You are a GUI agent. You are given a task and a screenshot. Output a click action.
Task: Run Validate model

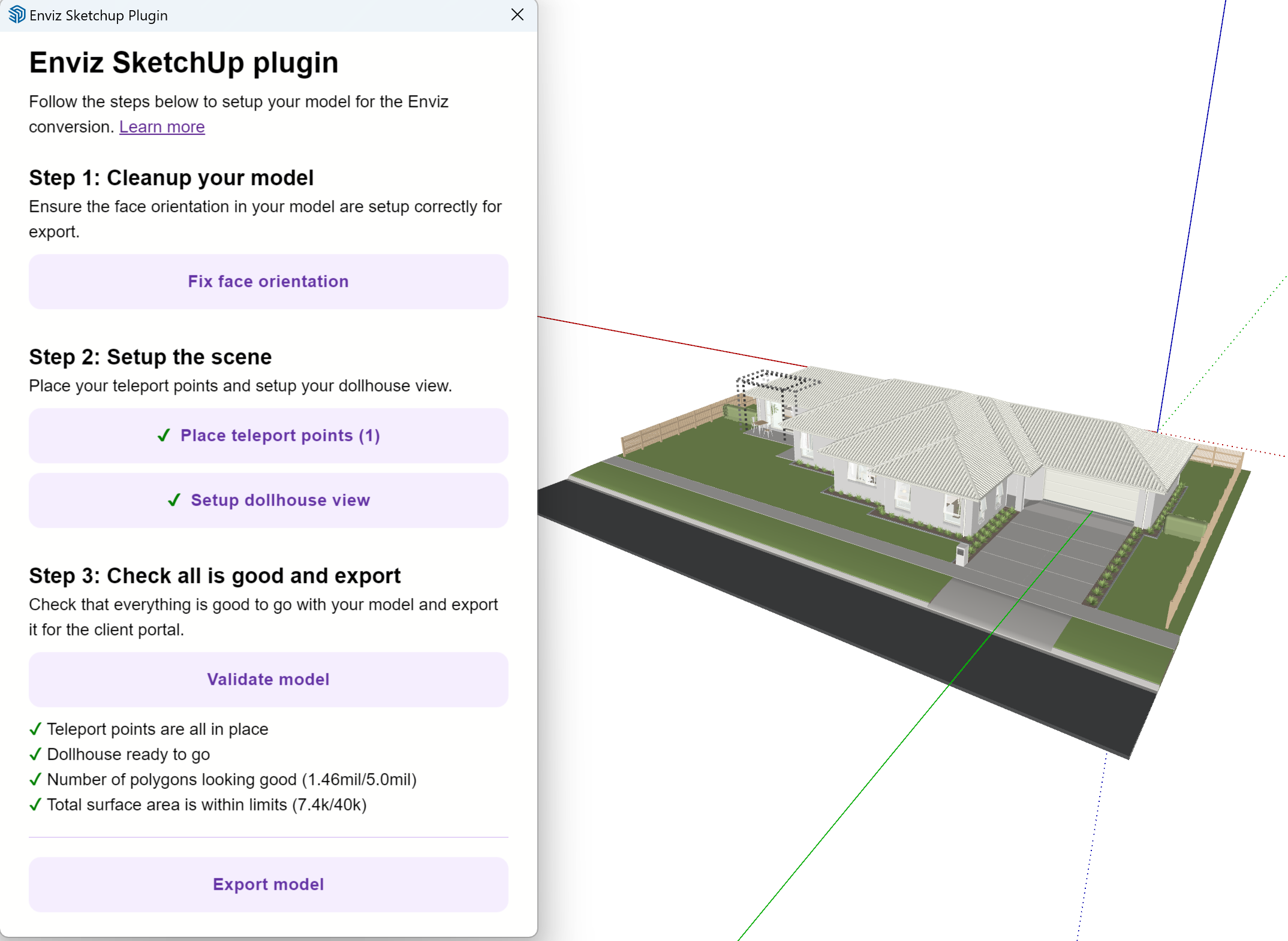pyautogui.click(x=268, y=680)
